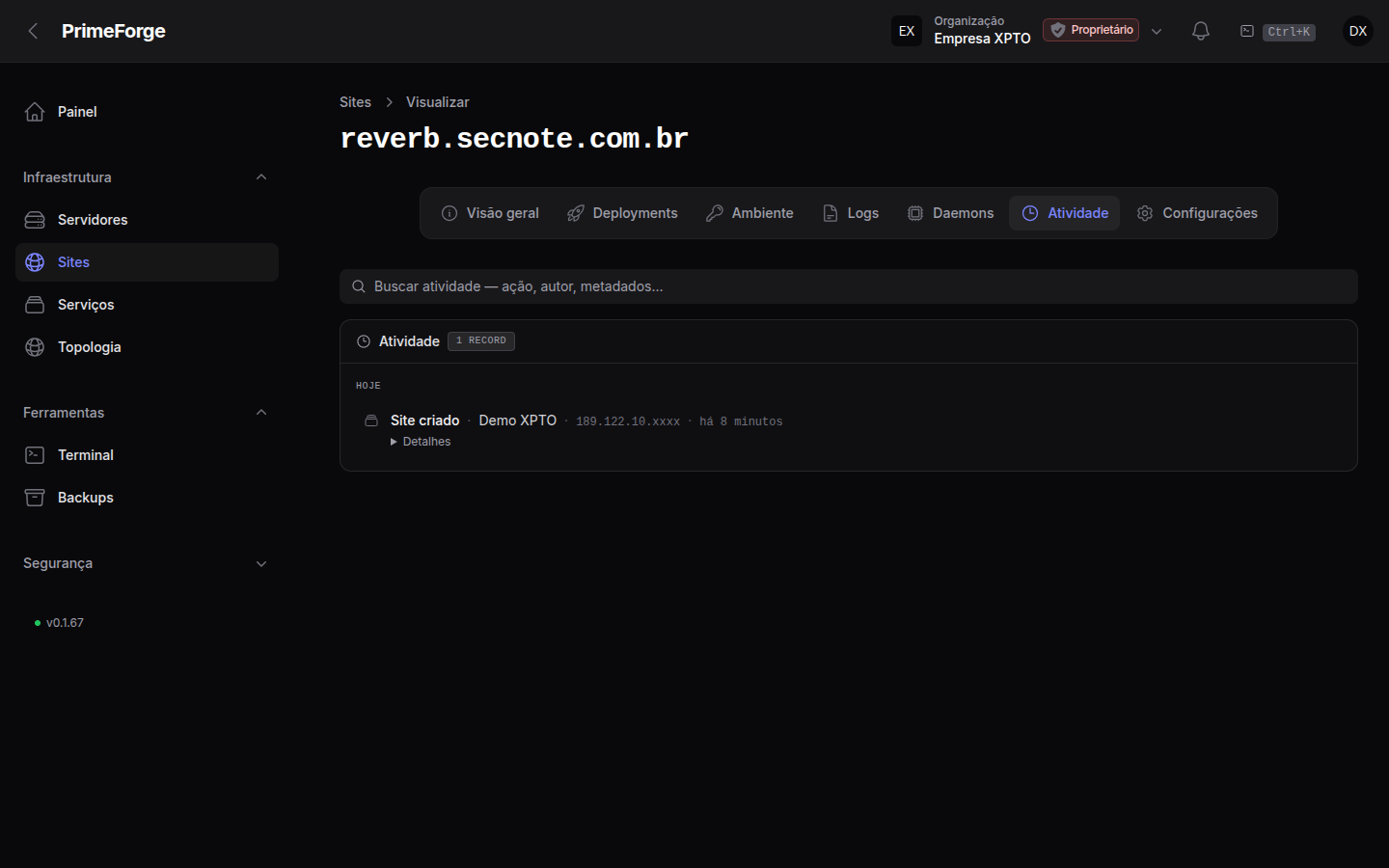Click the Site criado activity entry
Viewport: 1389px width, 868px height.
424,420
